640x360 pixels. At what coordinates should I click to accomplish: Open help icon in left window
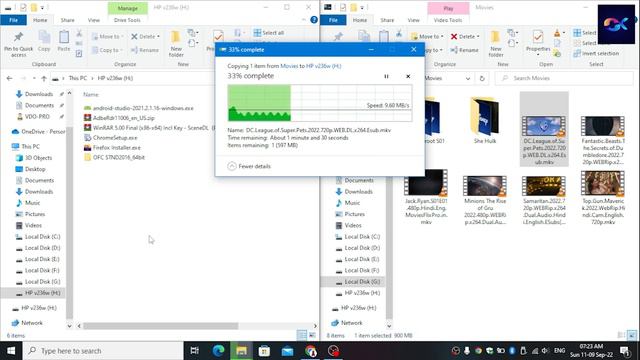click(314, 20)
